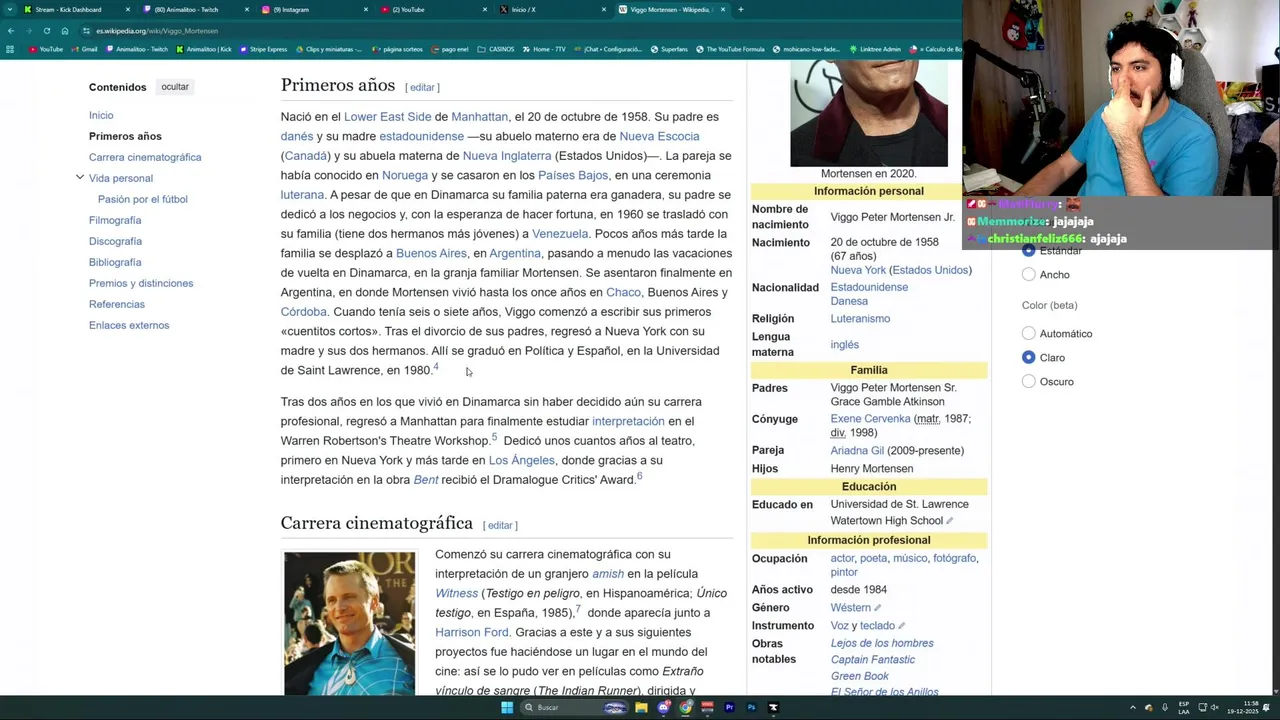Click the volume icon in system tray
This screenshot has height=720, width=1280.
point(1215,707)
